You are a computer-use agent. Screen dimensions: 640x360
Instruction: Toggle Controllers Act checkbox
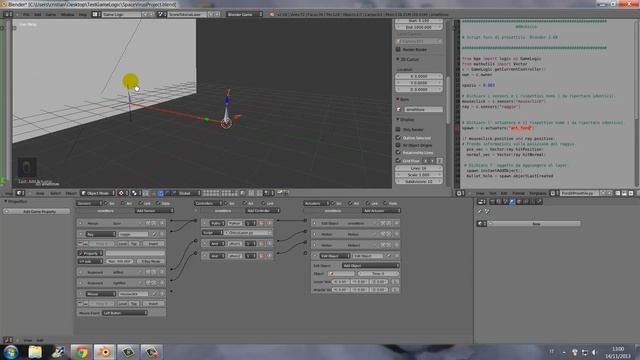[245, 203]
